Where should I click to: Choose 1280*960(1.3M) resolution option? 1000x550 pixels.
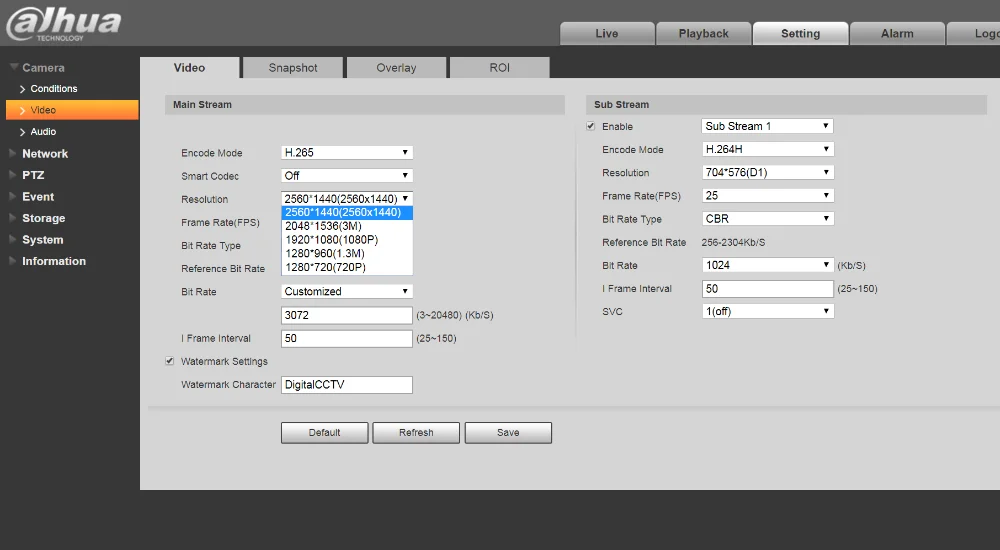point(347,253)
